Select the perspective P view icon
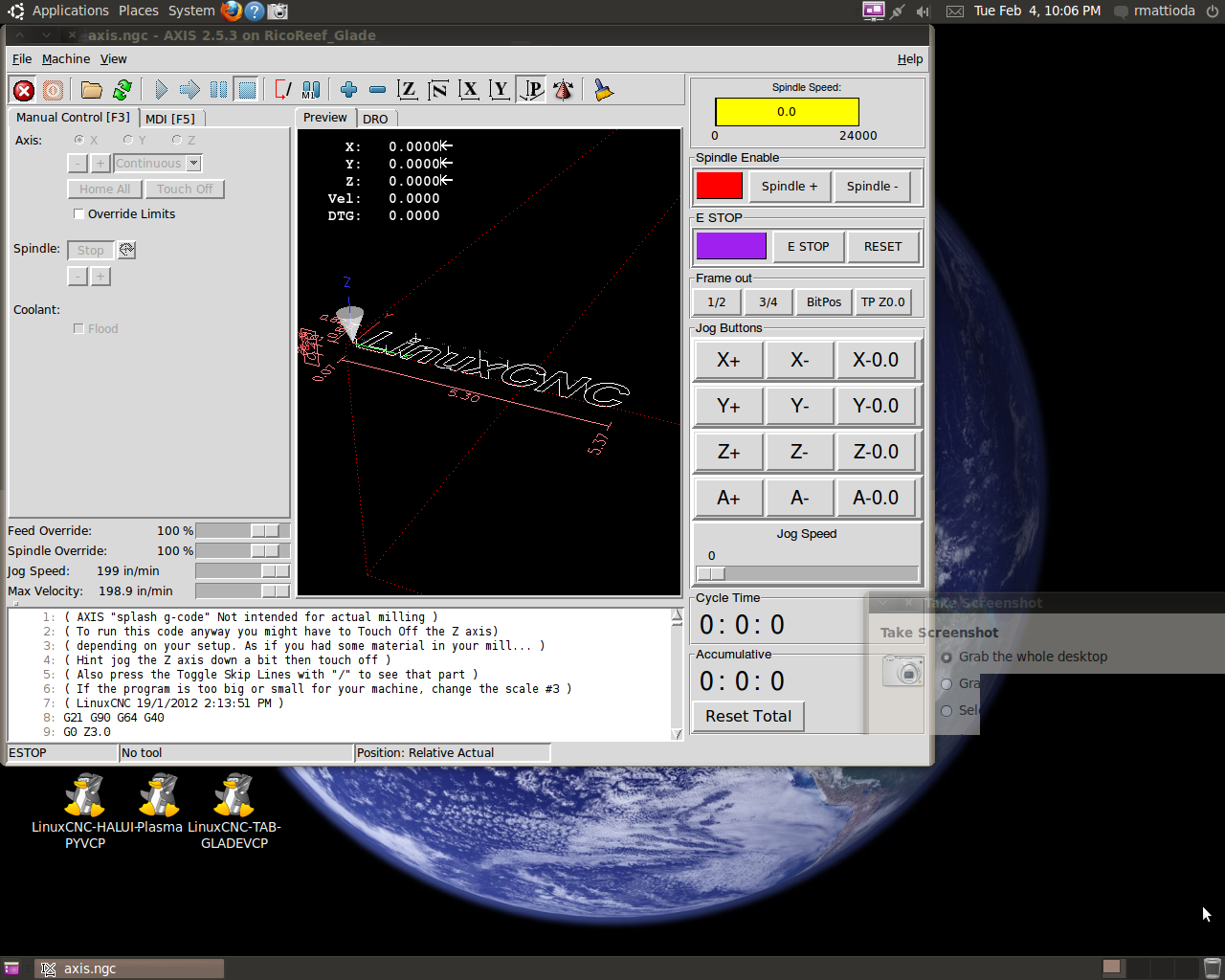 pos(531,90)
